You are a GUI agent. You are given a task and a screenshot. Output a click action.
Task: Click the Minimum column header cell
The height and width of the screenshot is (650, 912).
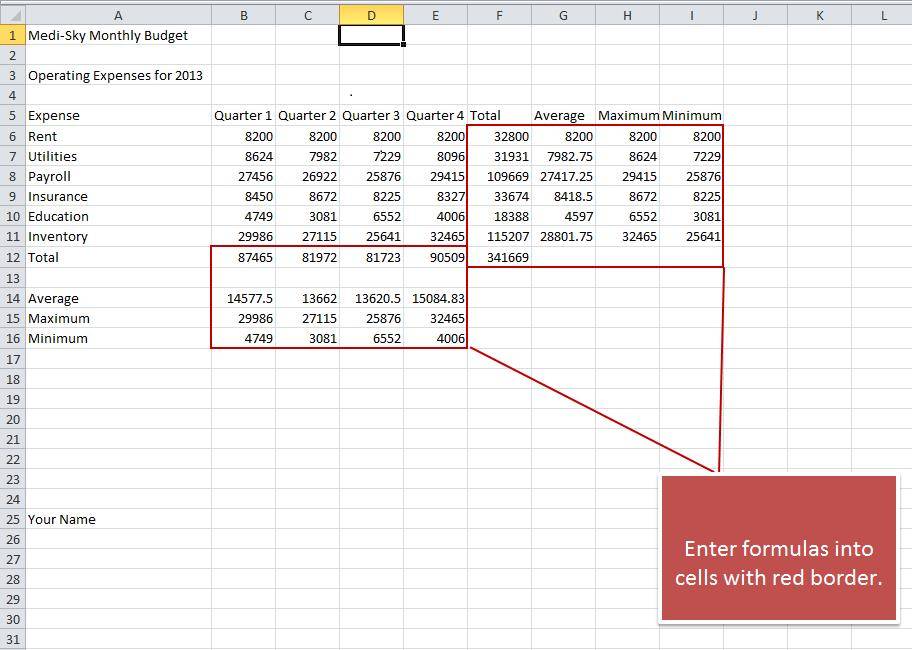[692, 116]
